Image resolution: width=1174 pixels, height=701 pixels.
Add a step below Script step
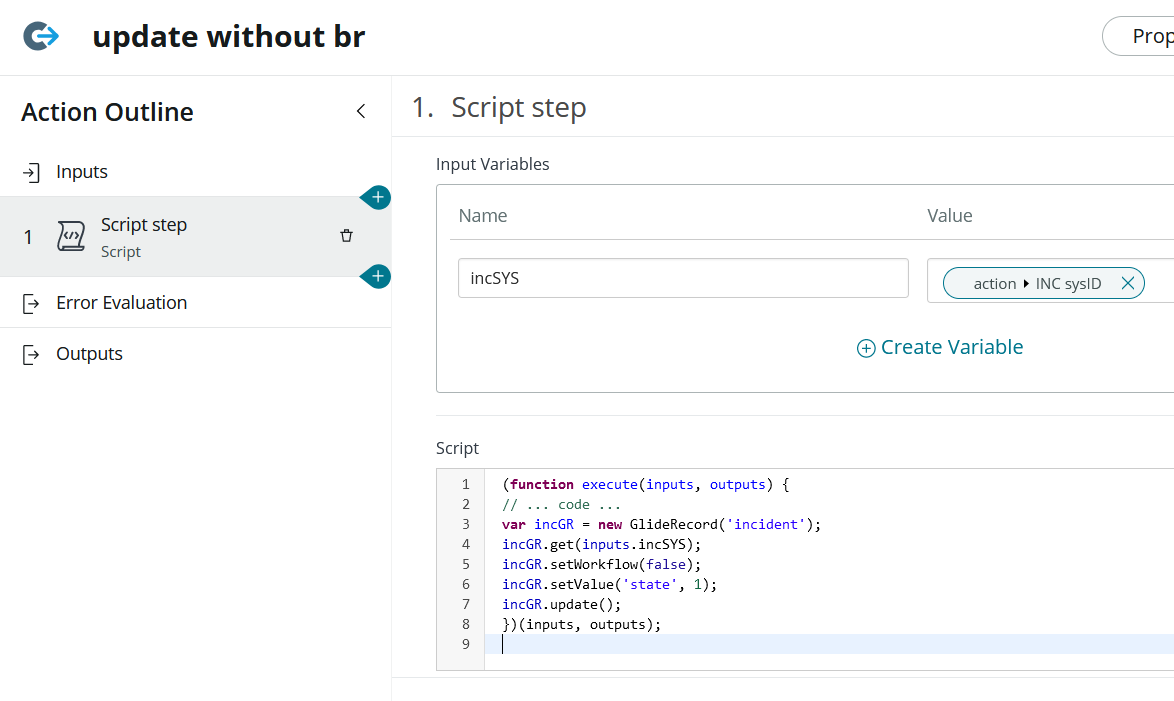point(377,276)
